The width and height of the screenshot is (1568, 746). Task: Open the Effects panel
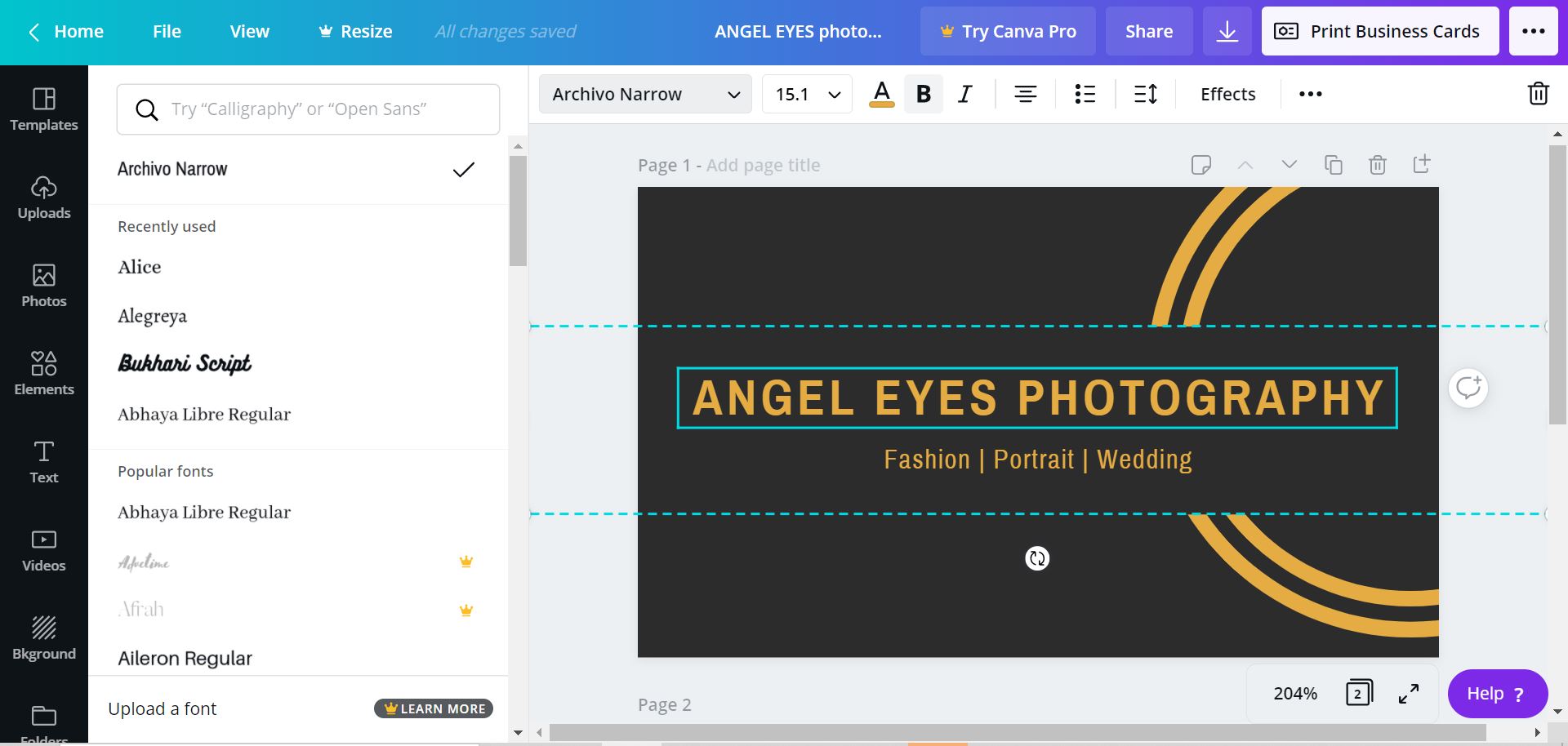tap(1227, 94)
